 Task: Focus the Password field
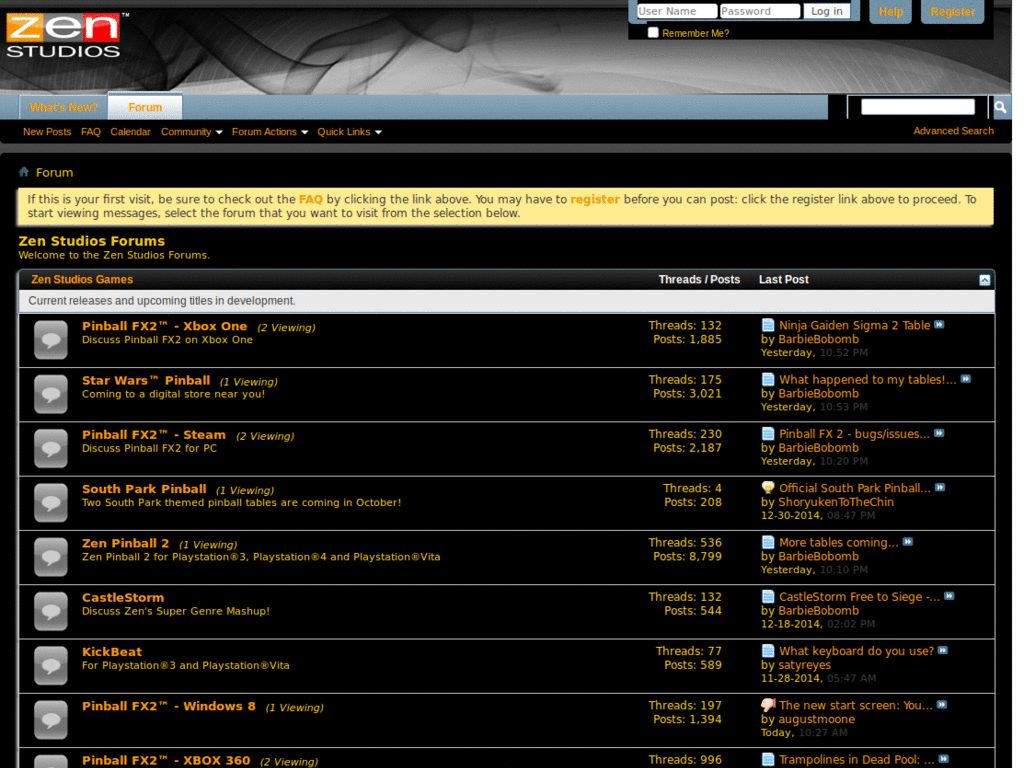point(760,11)
